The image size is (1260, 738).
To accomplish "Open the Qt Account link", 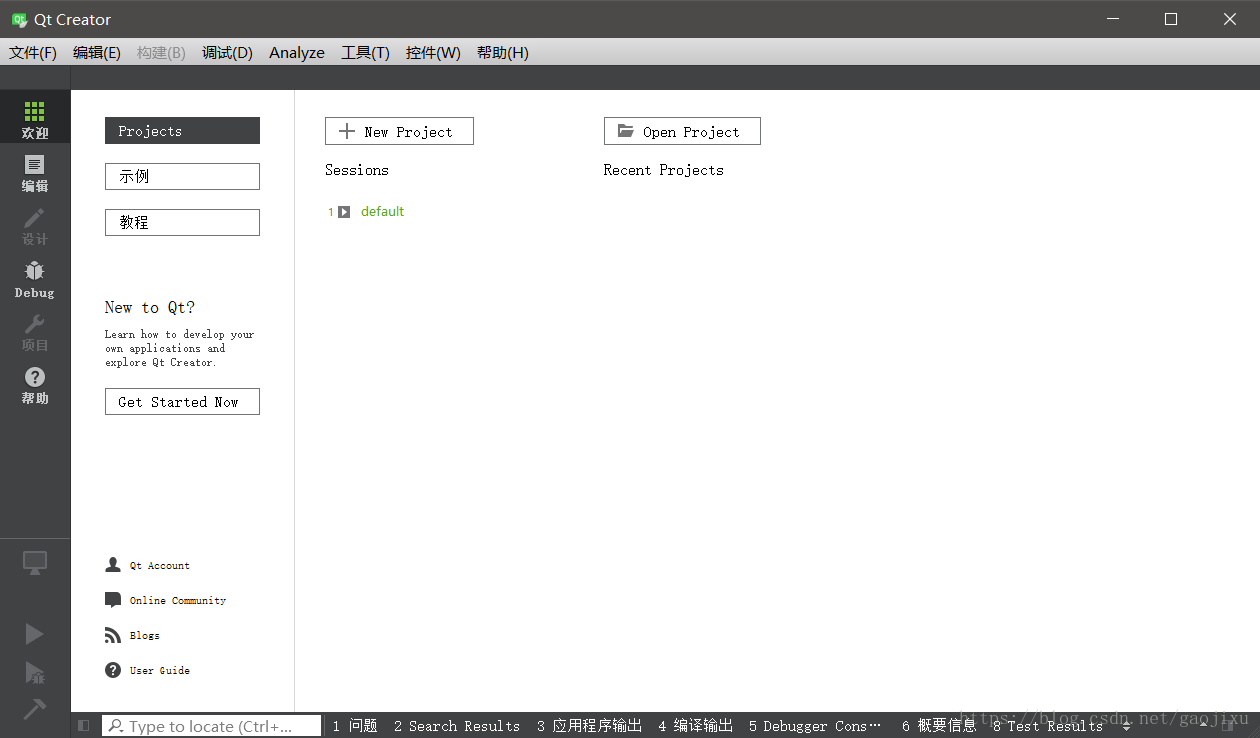I will coord(159,566).
